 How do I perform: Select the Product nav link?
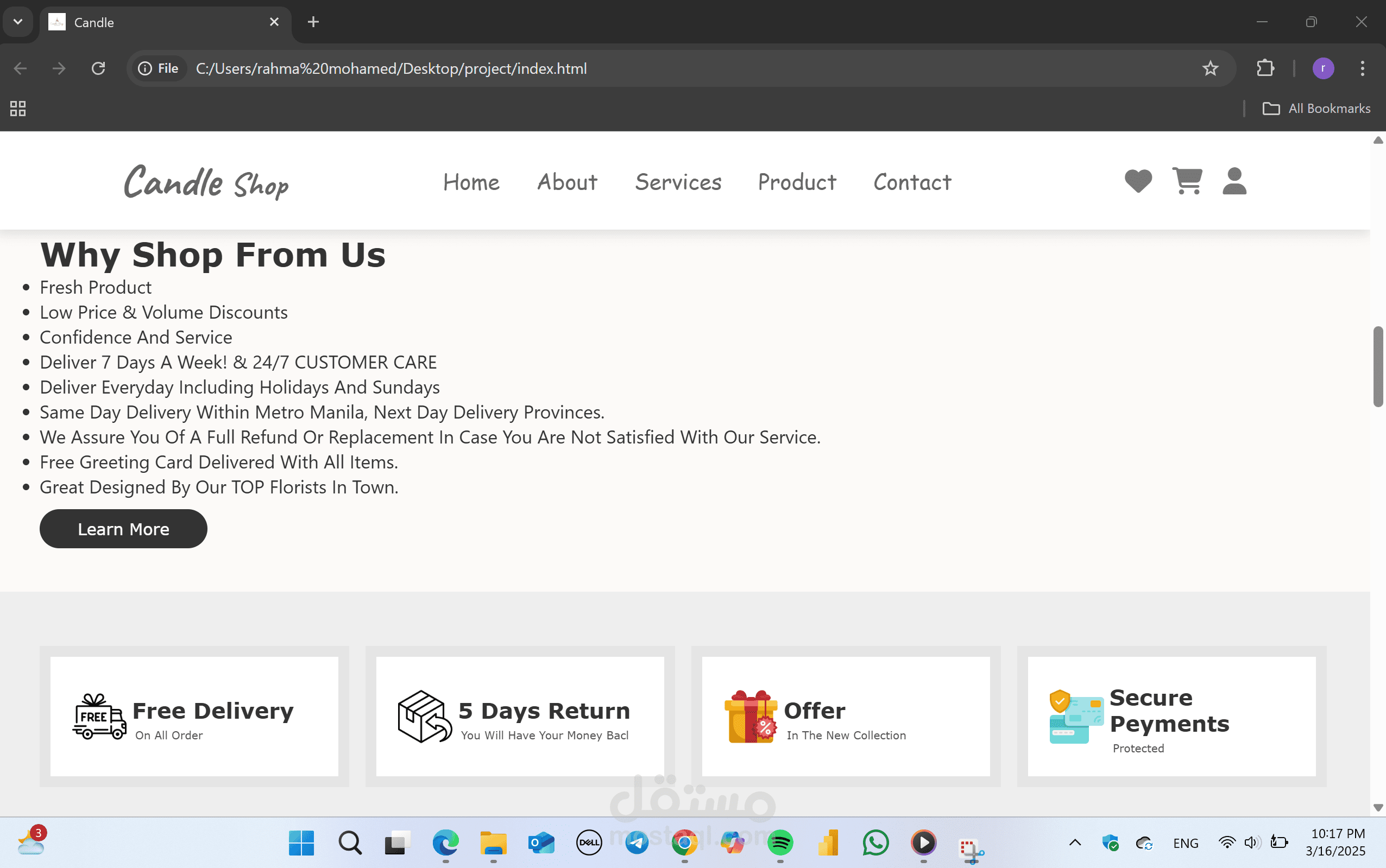click(797, 182)
